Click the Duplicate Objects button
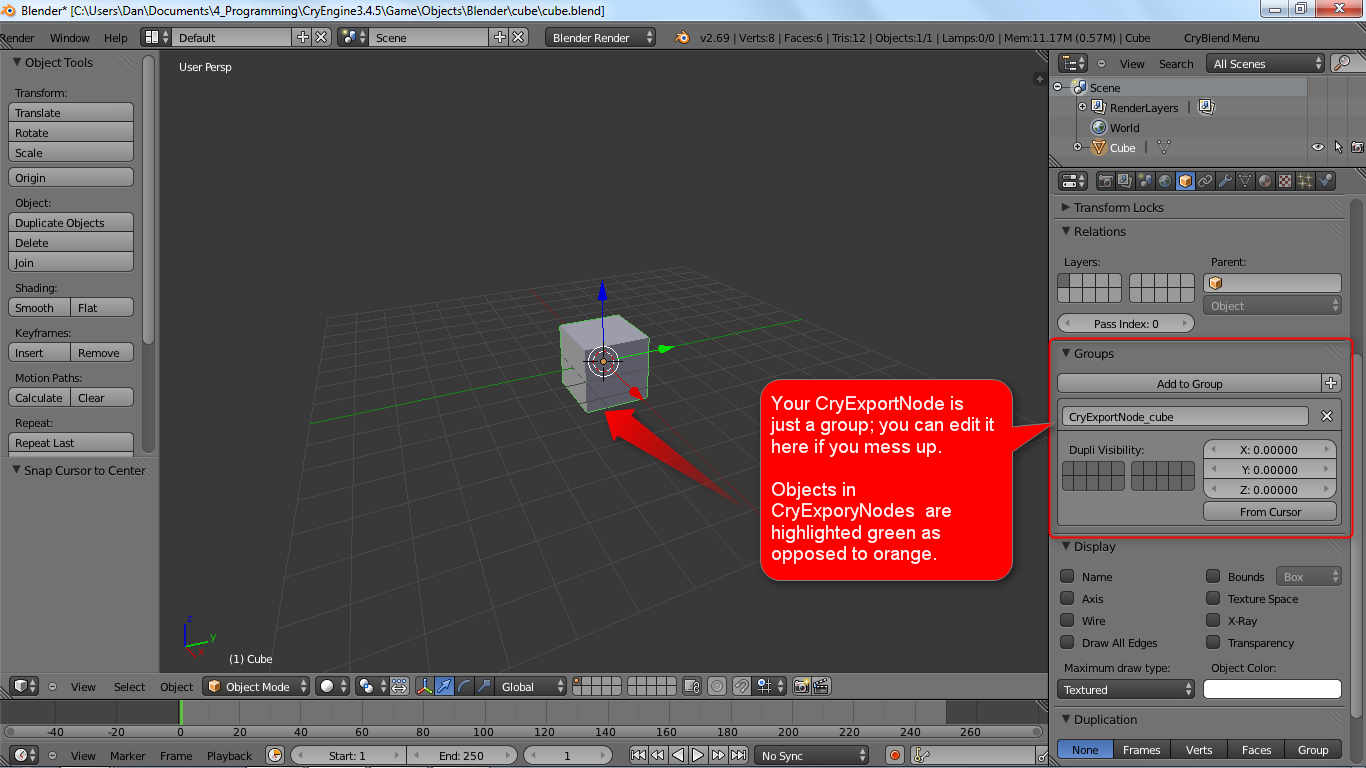The image size is (1366, 768). [71, 222]
